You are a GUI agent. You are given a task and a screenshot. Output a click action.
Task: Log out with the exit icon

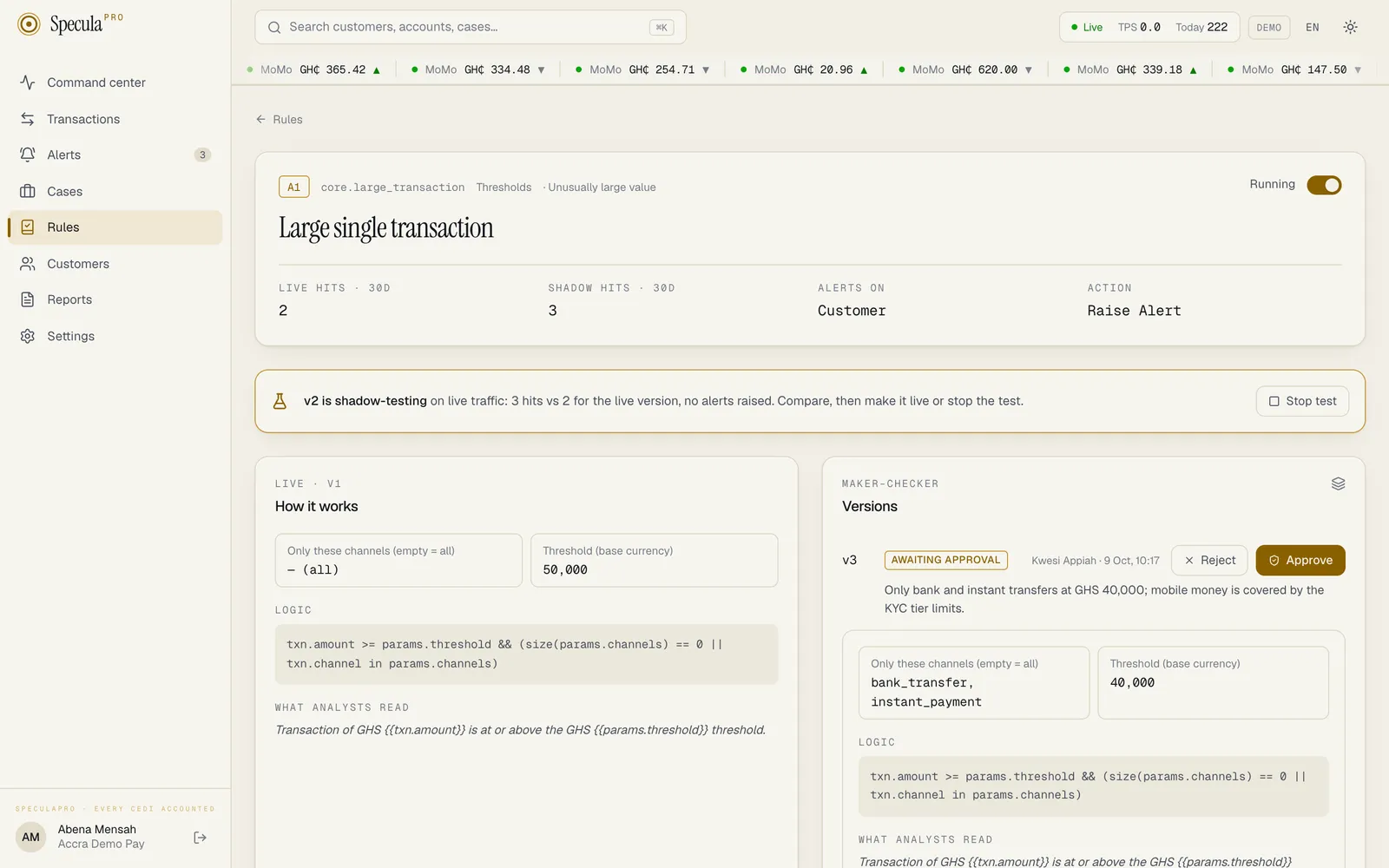point(201,838)
